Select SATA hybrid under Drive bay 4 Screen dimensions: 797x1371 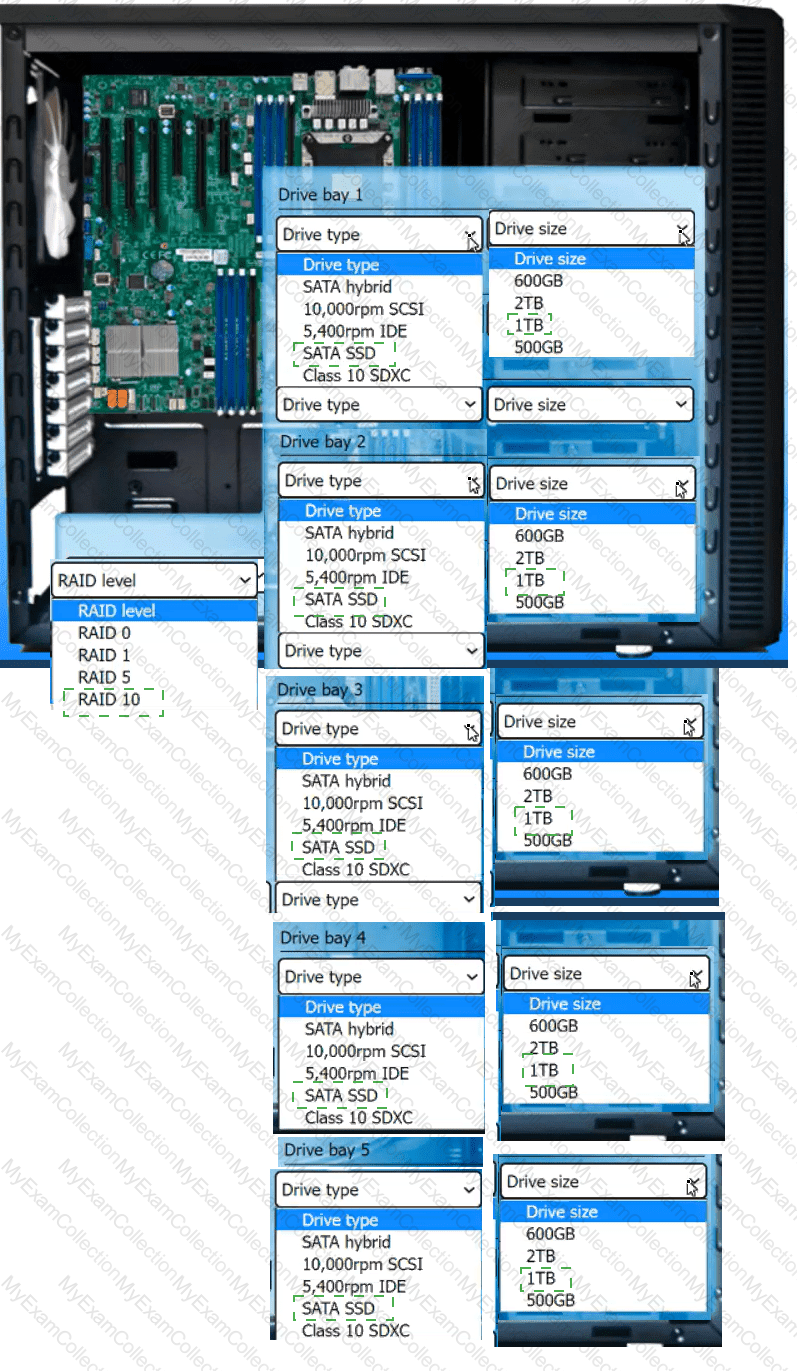[349, 1029]
